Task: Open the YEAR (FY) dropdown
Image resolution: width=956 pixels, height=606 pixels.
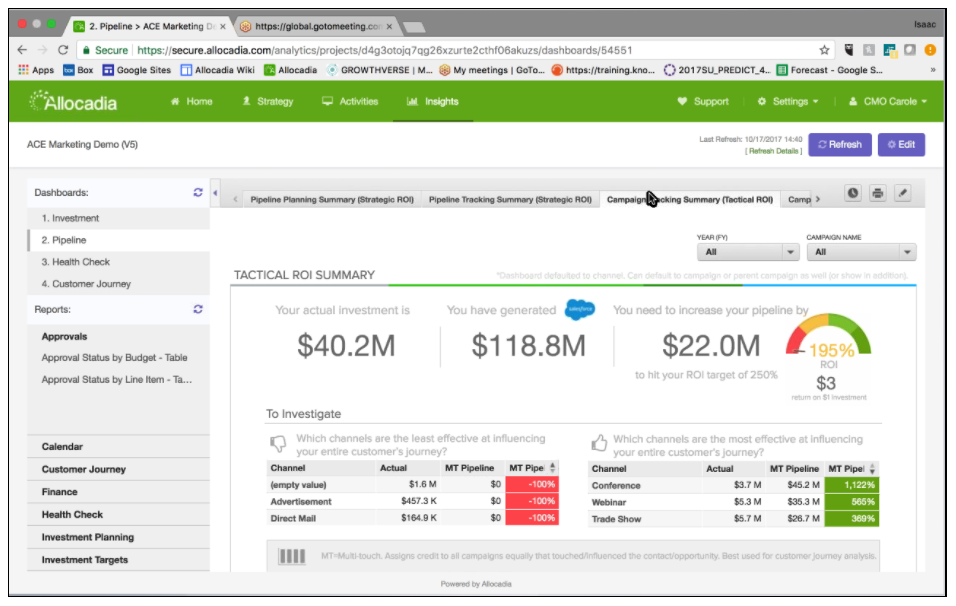Action: 747,252
